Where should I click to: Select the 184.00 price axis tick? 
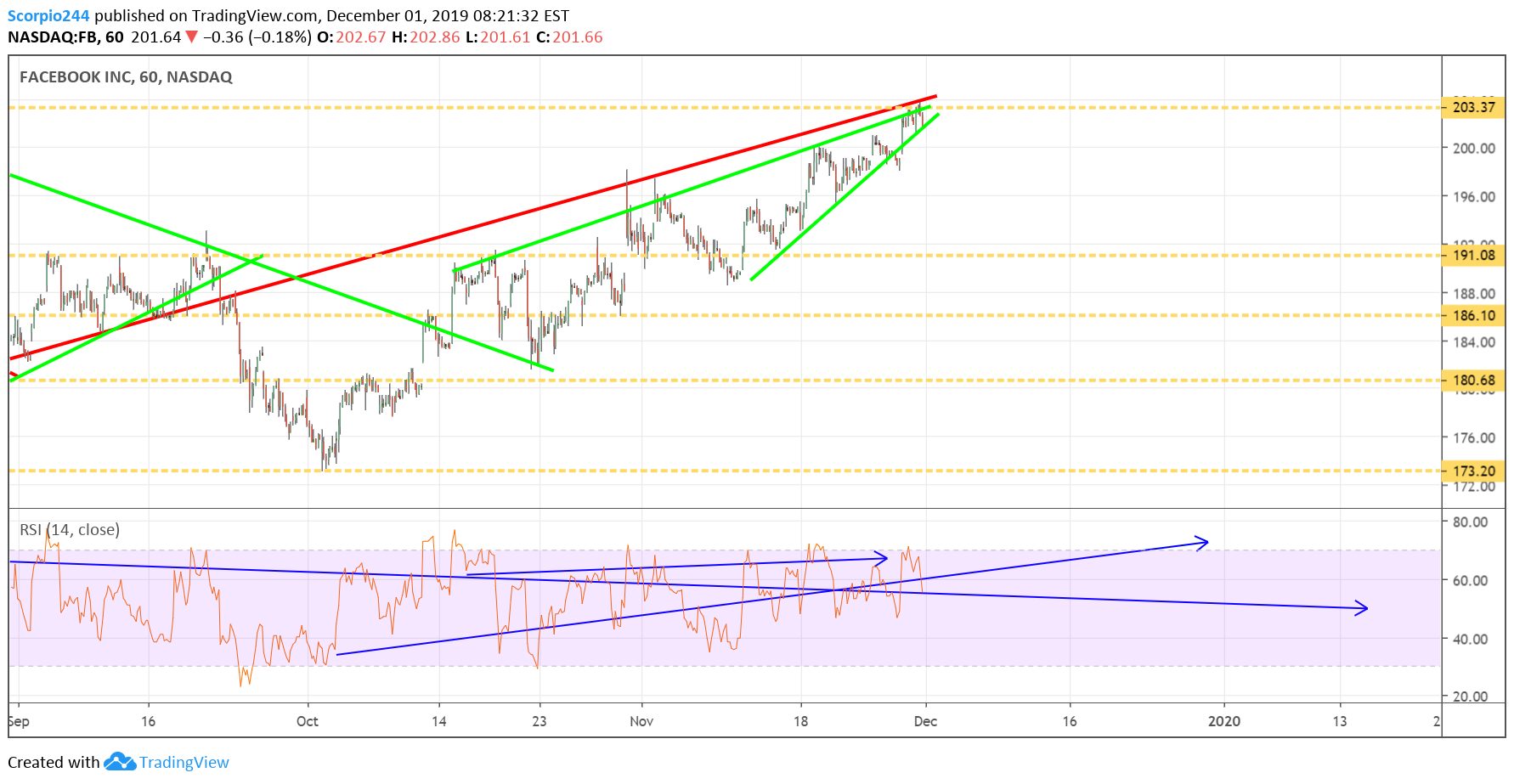(x=1474, y=342)
